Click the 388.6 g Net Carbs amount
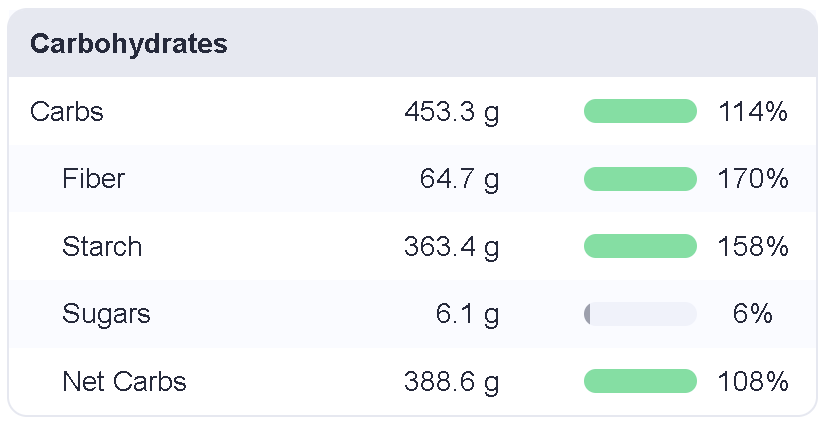The height and width of the screenshot is (426, 829). 452,382
